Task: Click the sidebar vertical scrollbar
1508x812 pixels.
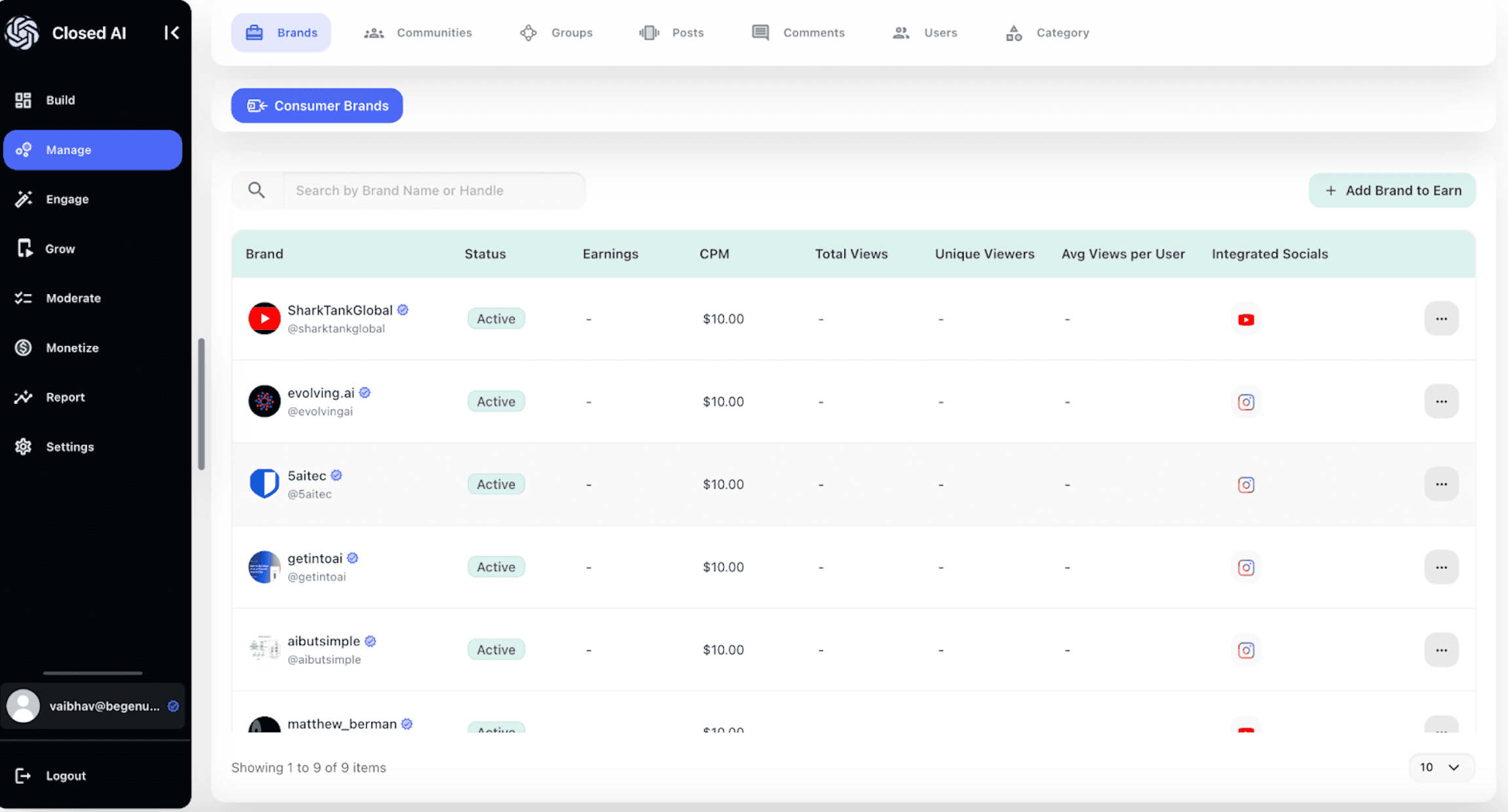Action: point(201,404)
